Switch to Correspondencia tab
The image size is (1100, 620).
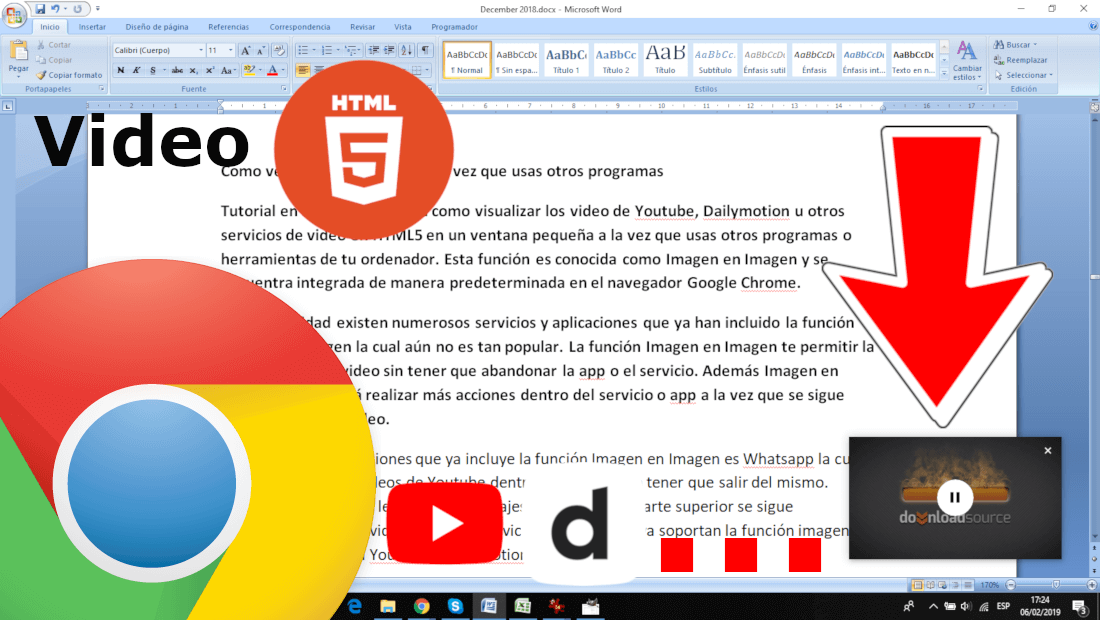click(x=300, y=27)
